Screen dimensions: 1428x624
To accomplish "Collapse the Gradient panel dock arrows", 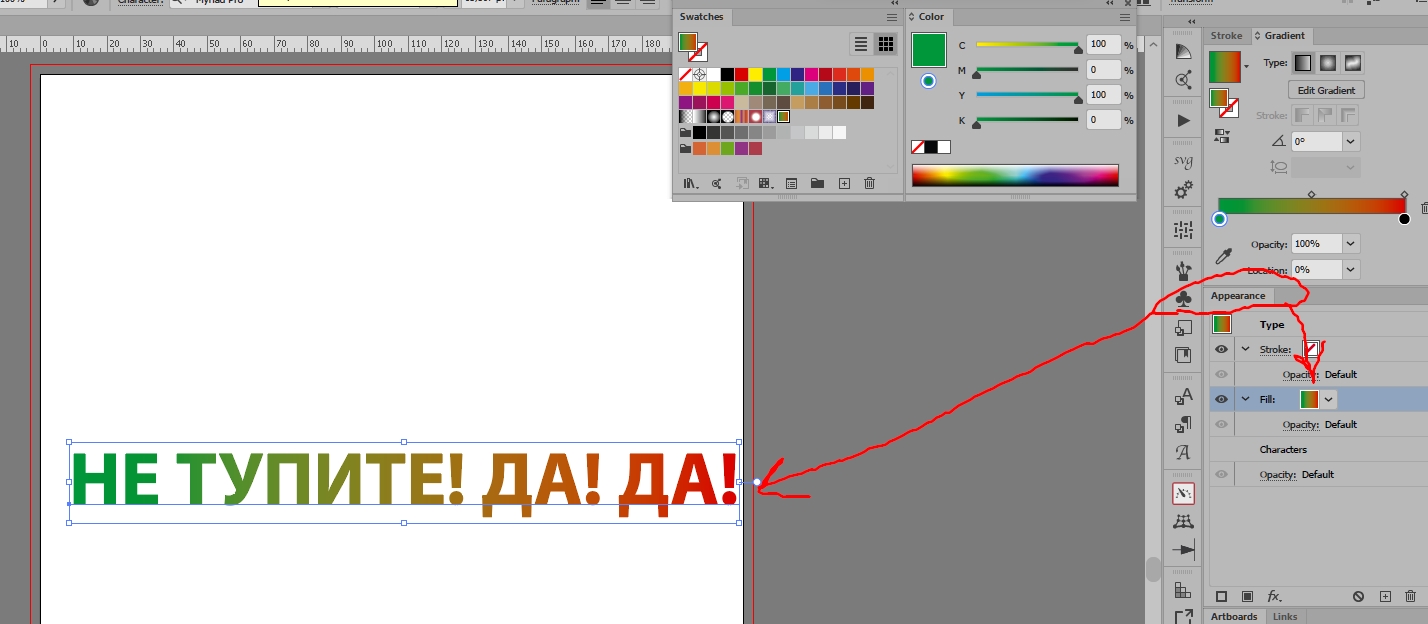I will tap(1193, 21).
